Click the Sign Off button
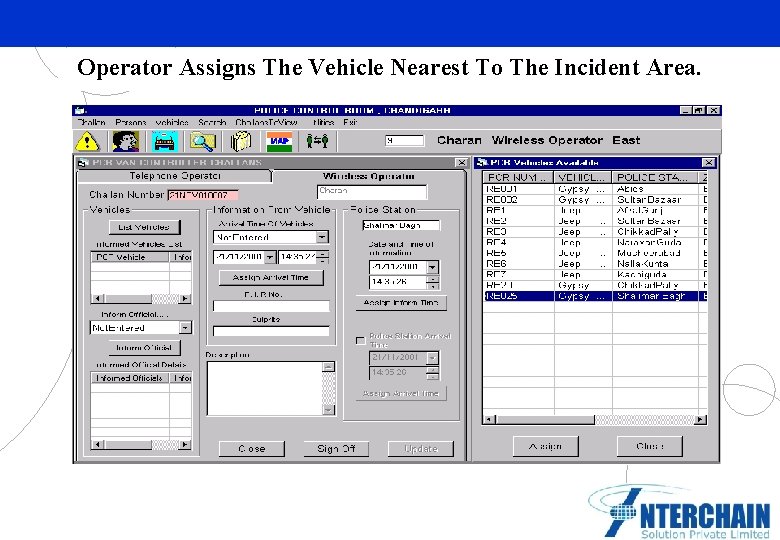 [336, 449]
